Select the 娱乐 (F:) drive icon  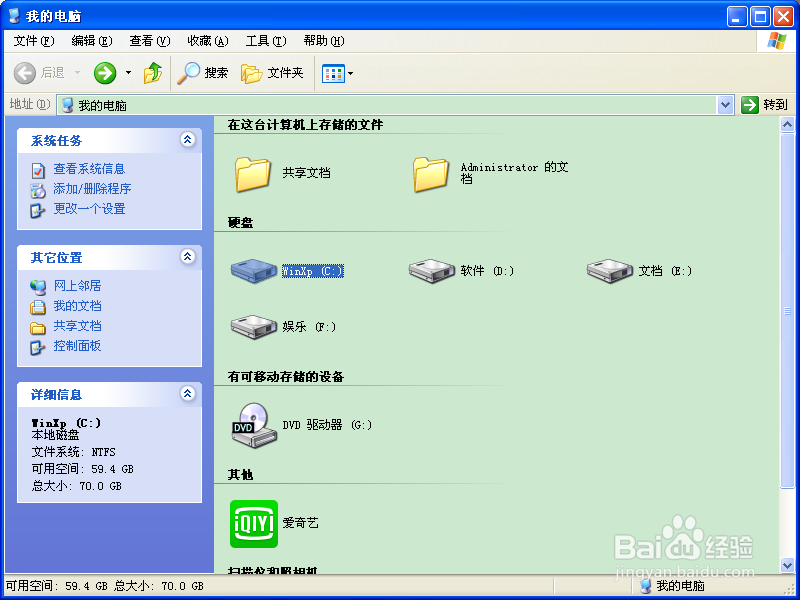pos(254,327)
